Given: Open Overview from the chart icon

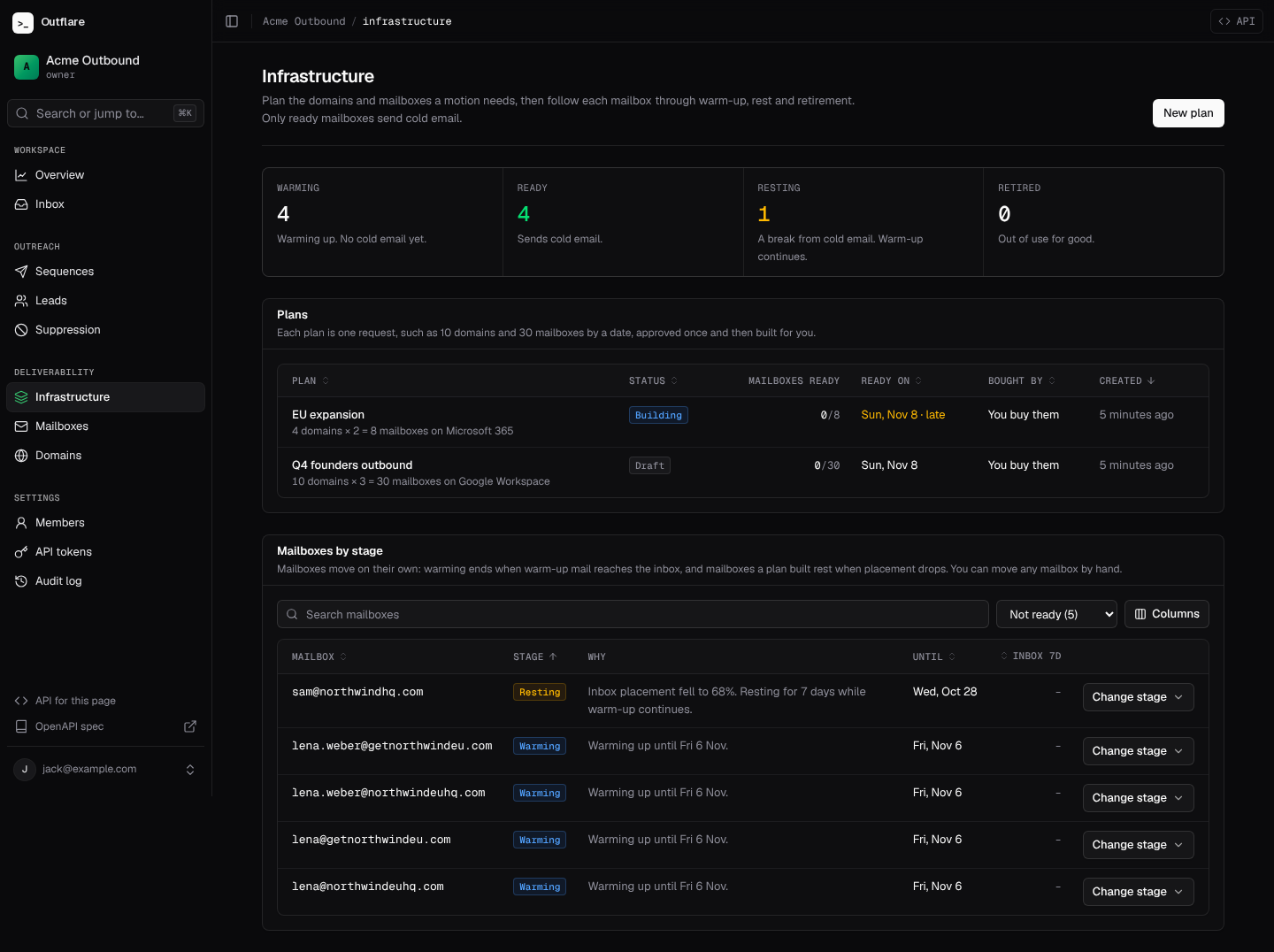Looking at the screenshot, I should pyautogui.click(x=21, y=175).
